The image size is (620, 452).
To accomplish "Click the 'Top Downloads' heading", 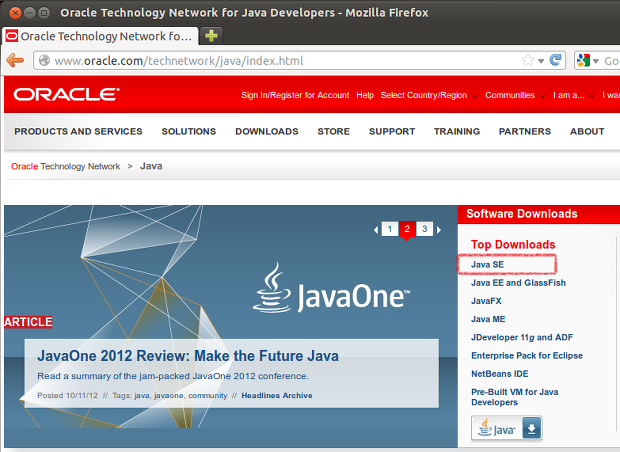I will coord(513,245).
